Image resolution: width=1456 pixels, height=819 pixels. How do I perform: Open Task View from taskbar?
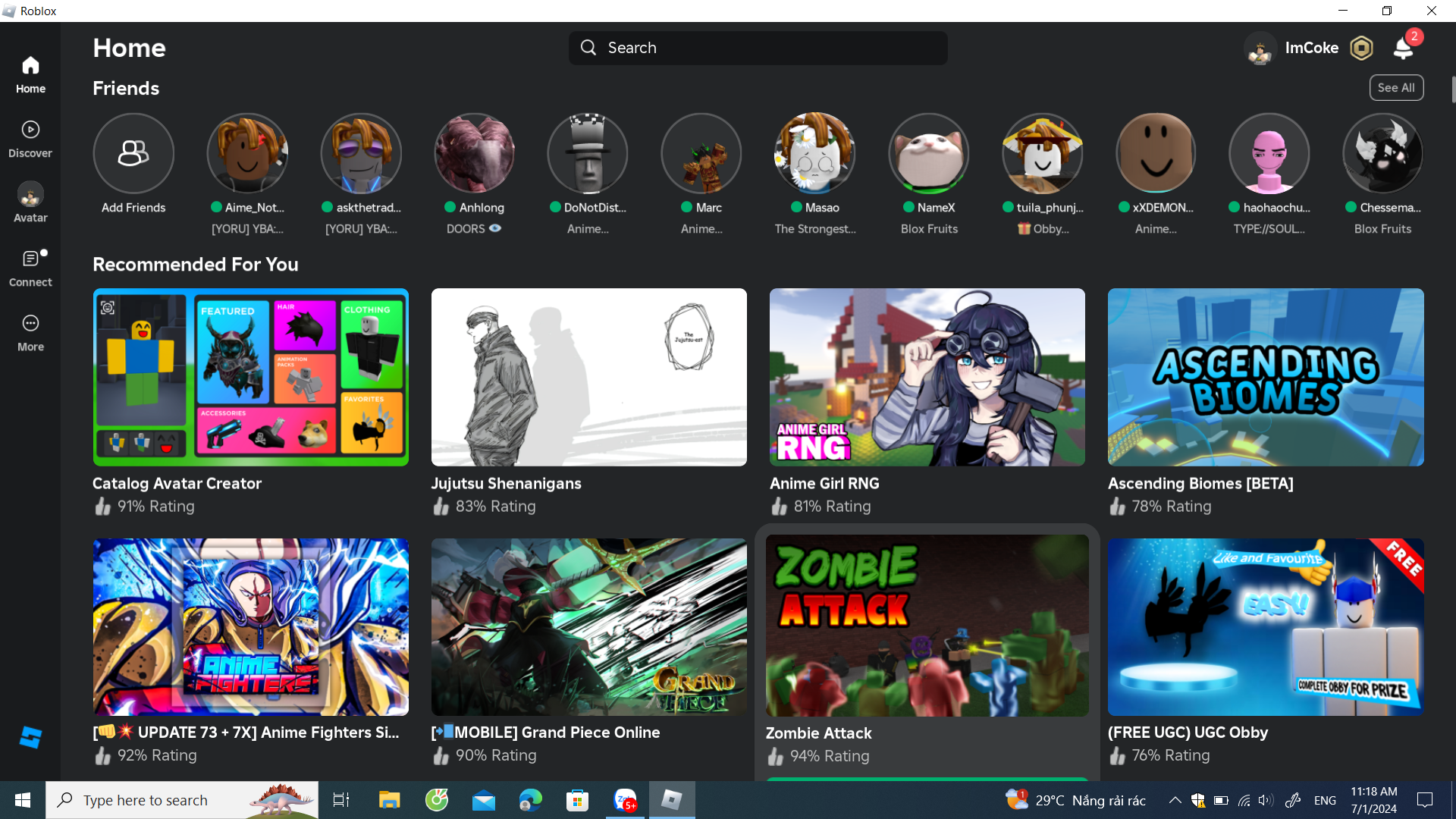coord(341,800)
